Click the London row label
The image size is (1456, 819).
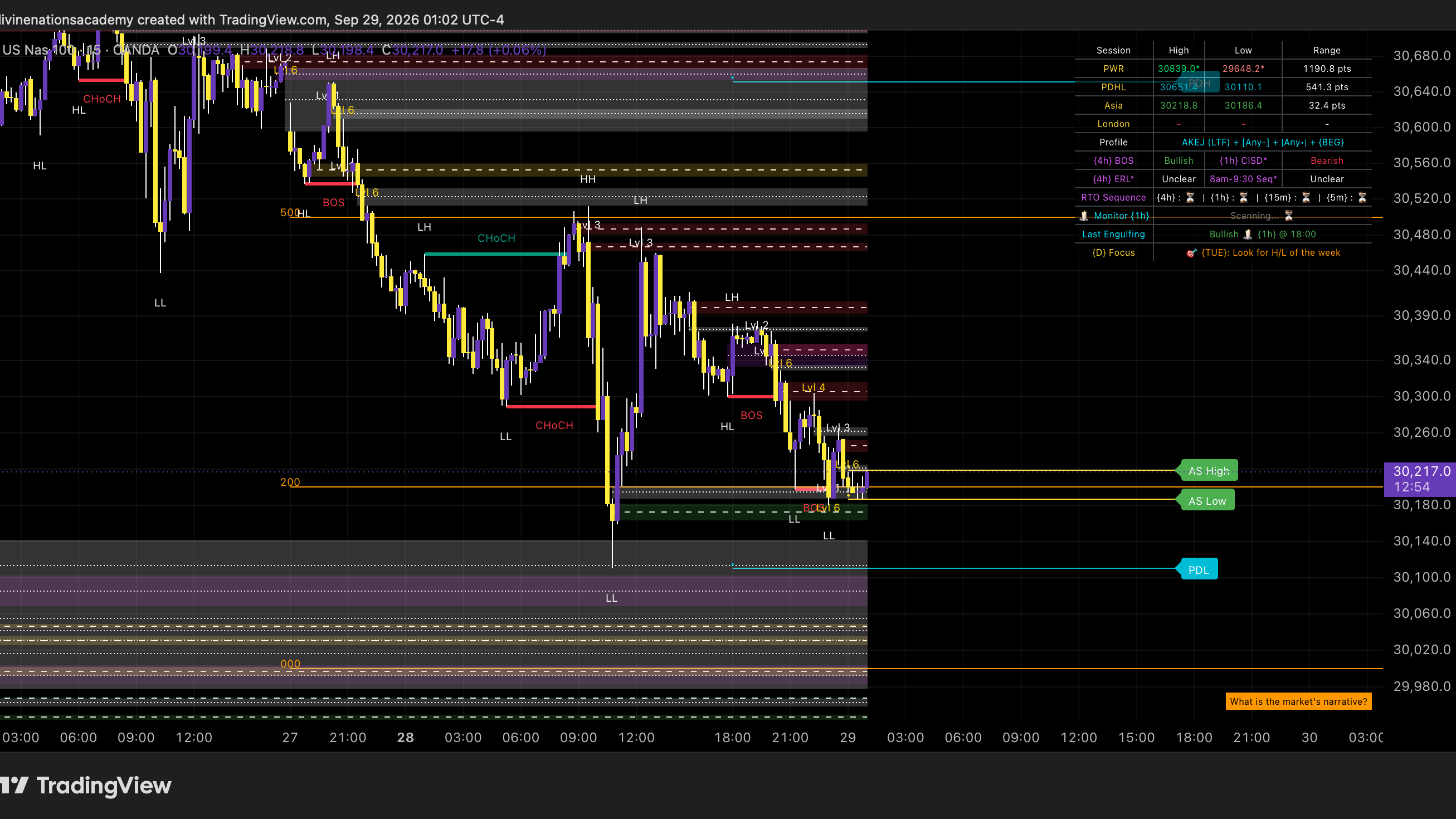pyautogui.click(x=1113, y=124)
